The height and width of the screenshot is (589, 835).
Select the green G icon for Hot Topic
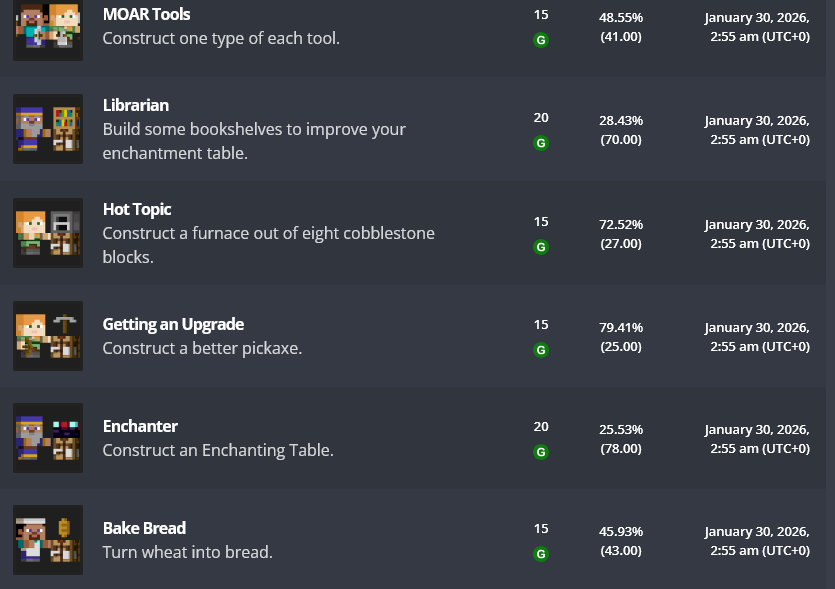[x=541, y=247]
